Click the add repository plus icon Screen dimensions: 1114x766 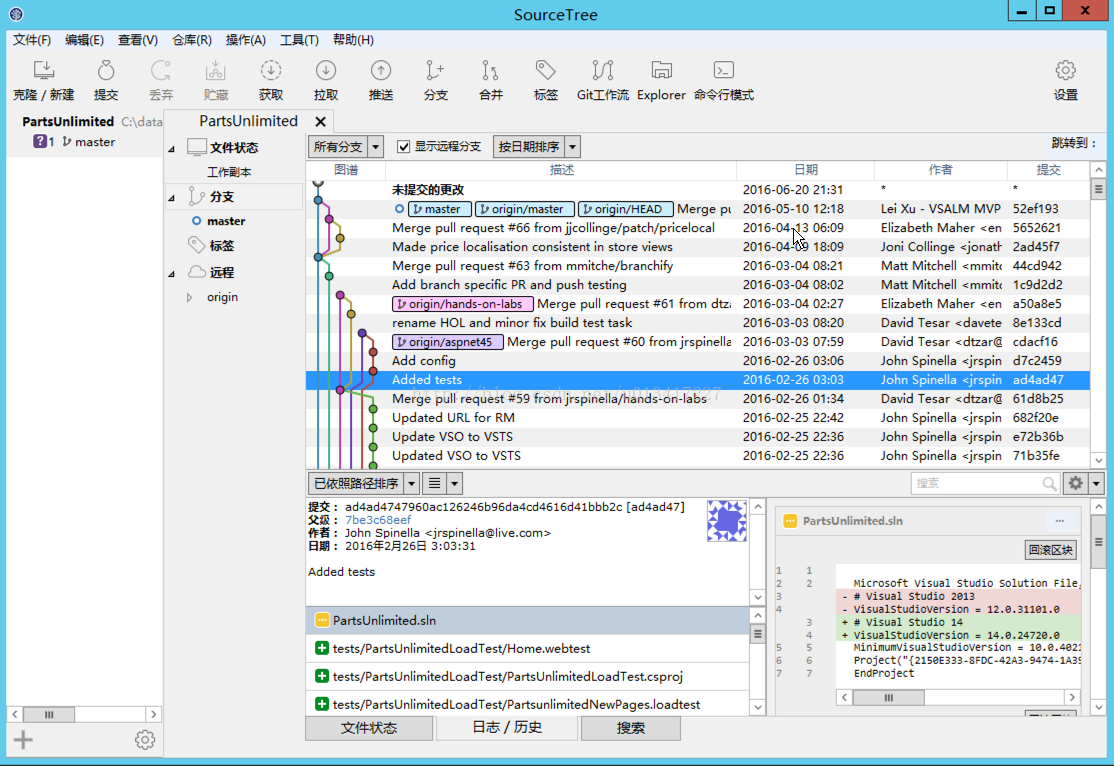[23, 740]
